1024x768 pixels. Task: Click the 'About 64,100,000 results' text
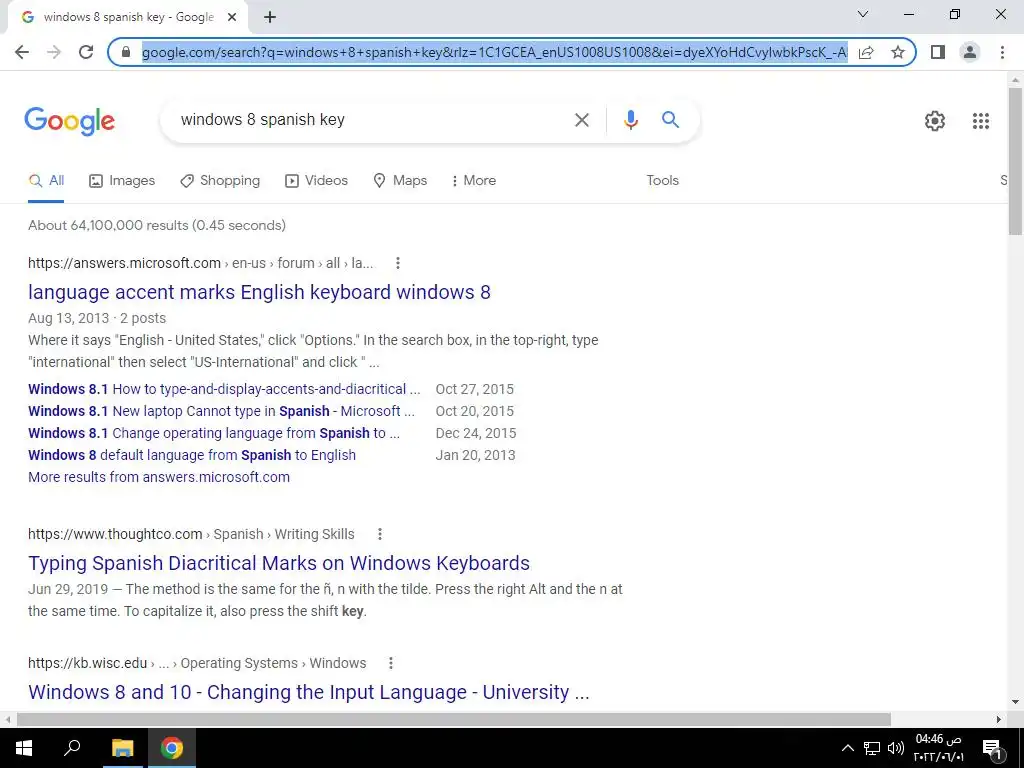pyautogui.click(x=157, y=225)
